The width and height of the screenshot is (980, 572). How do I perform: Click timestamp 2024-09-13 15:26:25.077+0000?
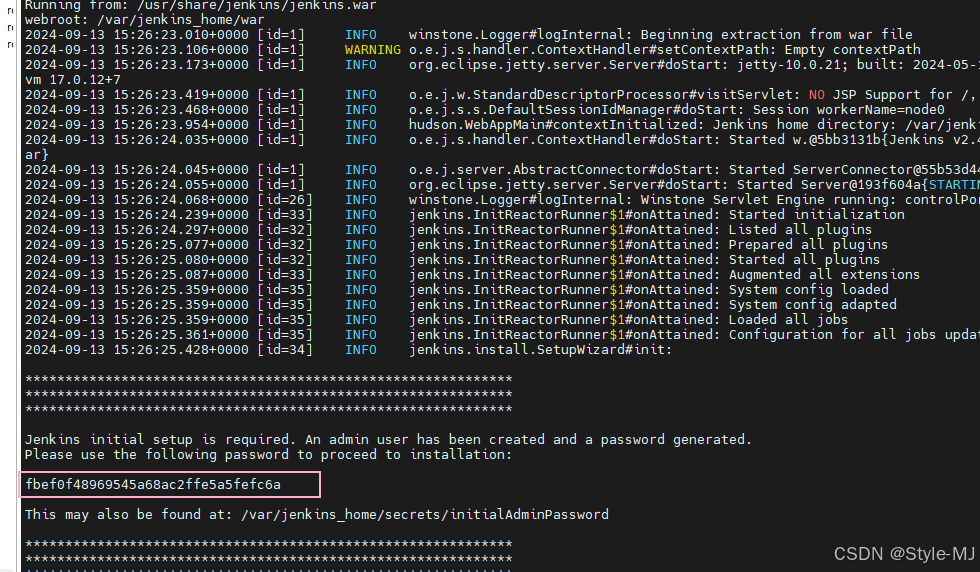point(136,245)
